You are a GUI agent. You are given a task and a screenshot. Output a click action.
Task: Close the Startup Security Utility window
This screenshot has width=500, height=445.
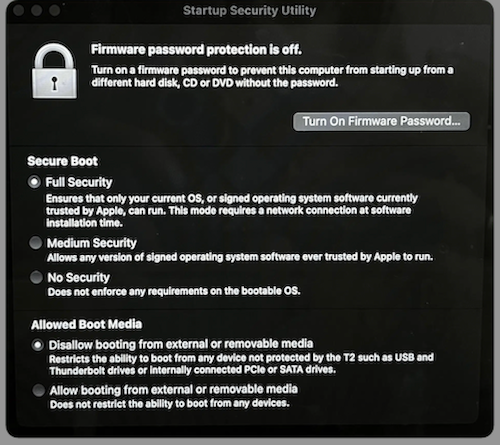(19, 10)
